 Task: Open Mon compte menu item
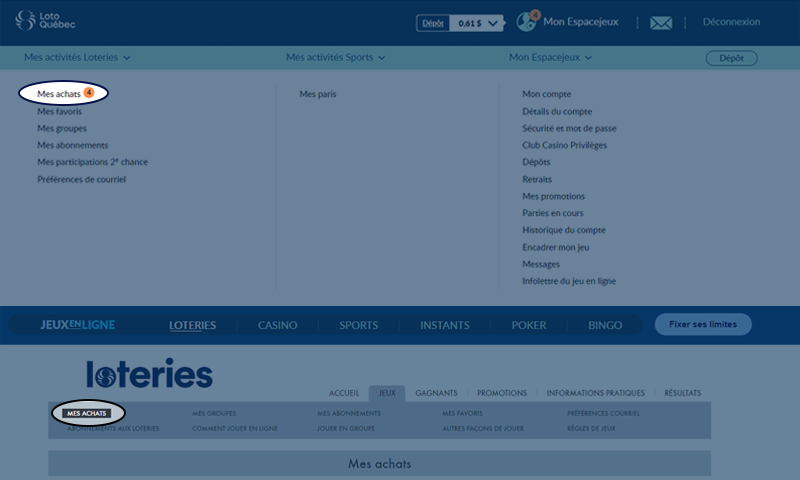546,94
